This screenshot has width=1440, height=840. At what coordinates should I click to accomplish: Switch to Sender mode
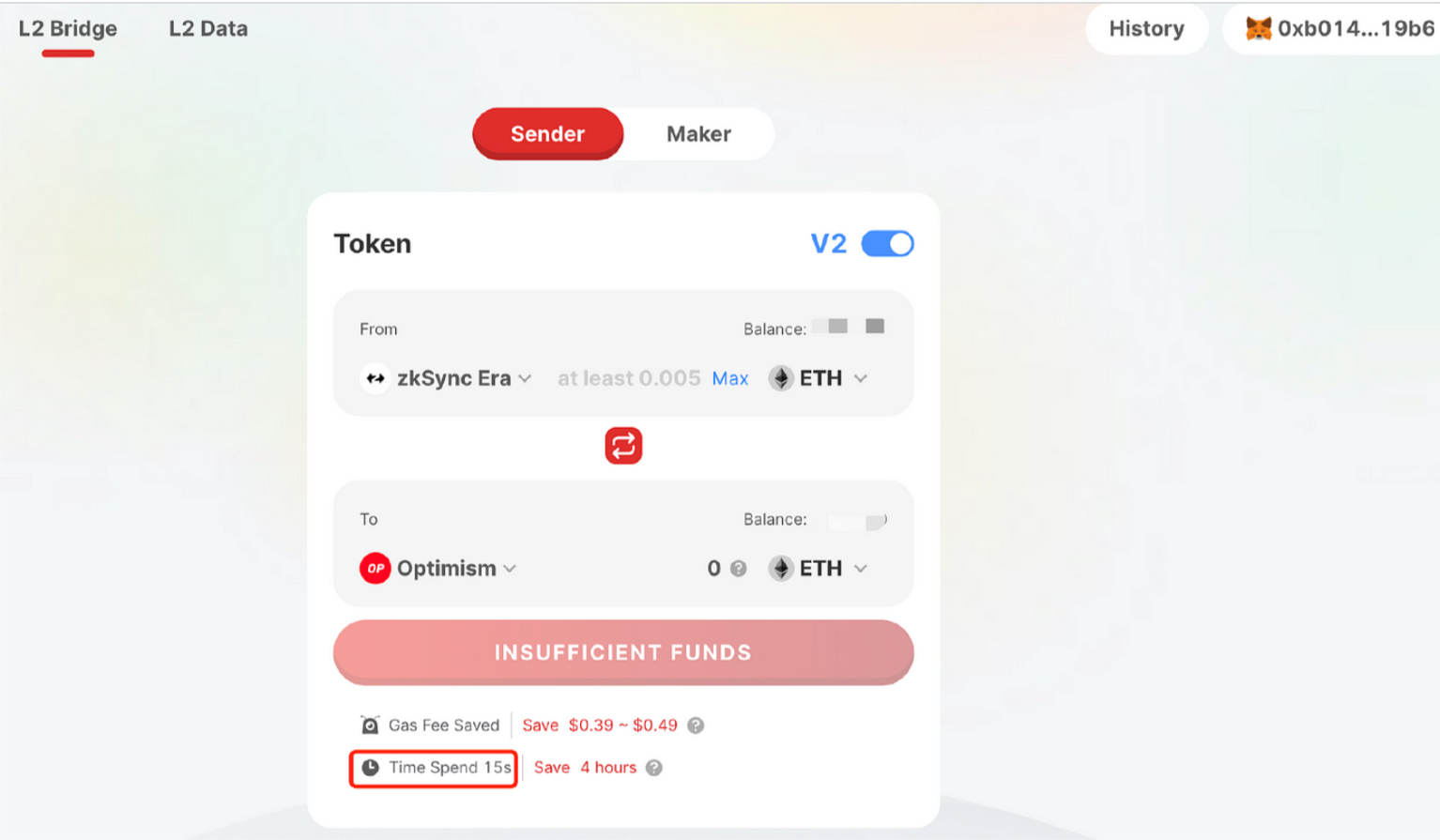[548, 133]
